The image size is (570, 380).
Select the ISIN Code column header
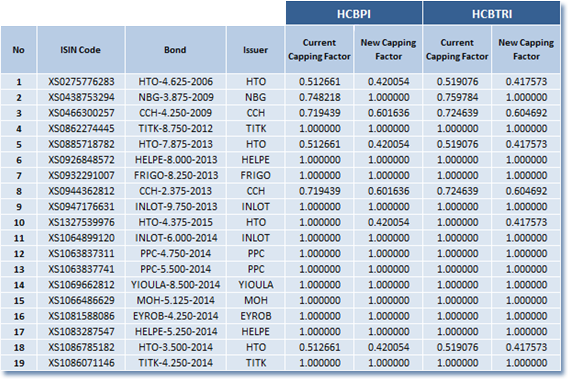coord(81,50)
